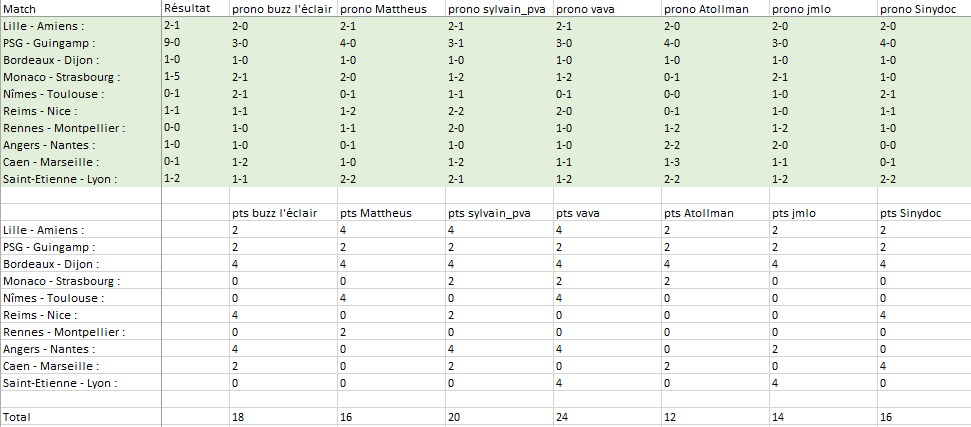This screenshot has height=427, width=971.
Task: Select vava's total of 24
Action: 562,416
